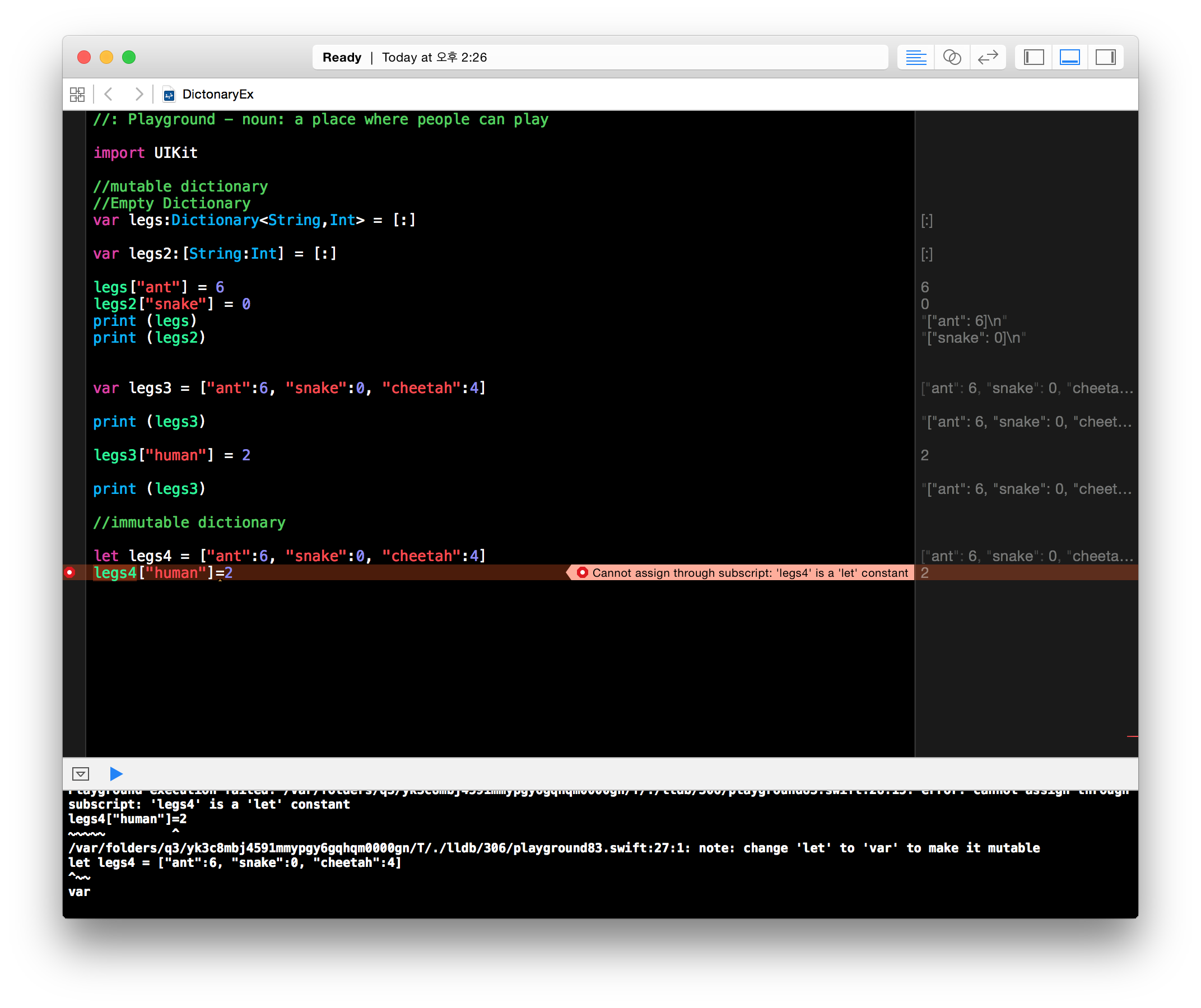The width and height of the screenshot is (1201, 1008).
Task: Click the DictonaryEx playground file icon
Action: (169, 95)
